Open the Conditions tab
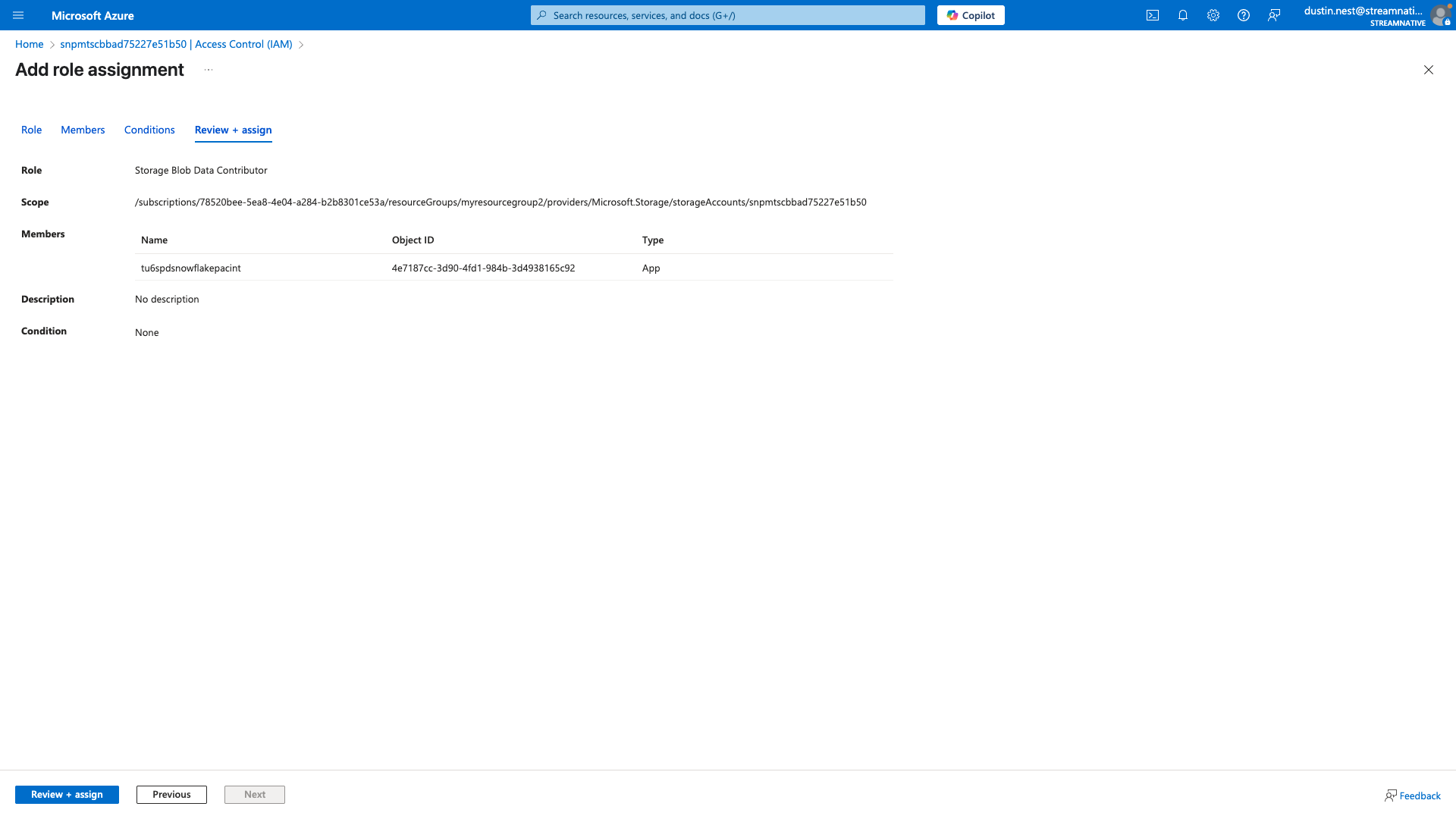Screen dimensions: 1456x819 pyautogui.click(x=149, y=130)
